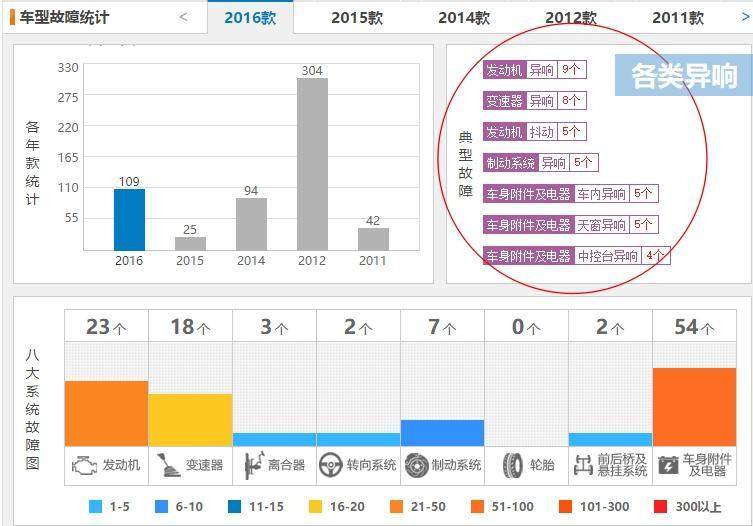Screen dimensions: 753x526
Task: Switch to the 2015款 tab
Action: 357,18
